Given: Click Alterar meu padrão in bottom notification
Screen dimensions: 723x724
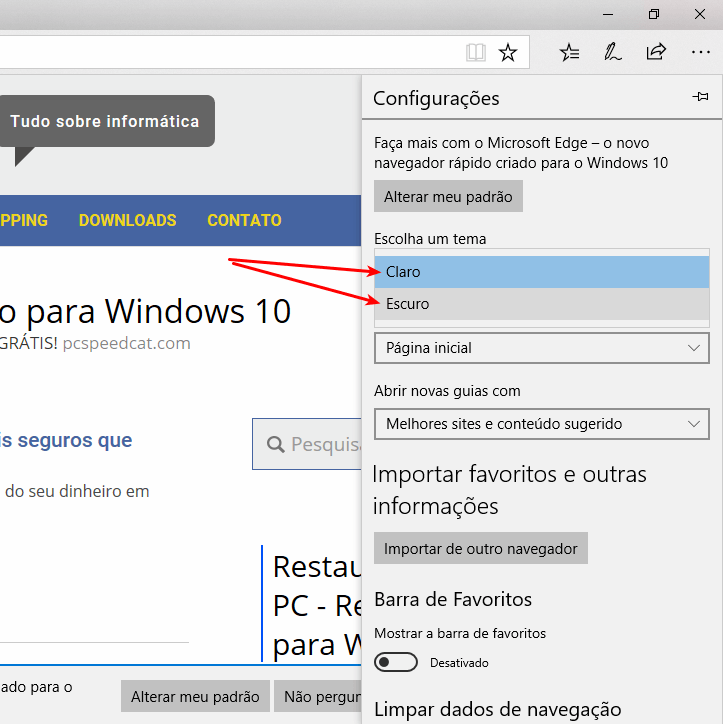Looking at the screenshot, I should (195, 696).
